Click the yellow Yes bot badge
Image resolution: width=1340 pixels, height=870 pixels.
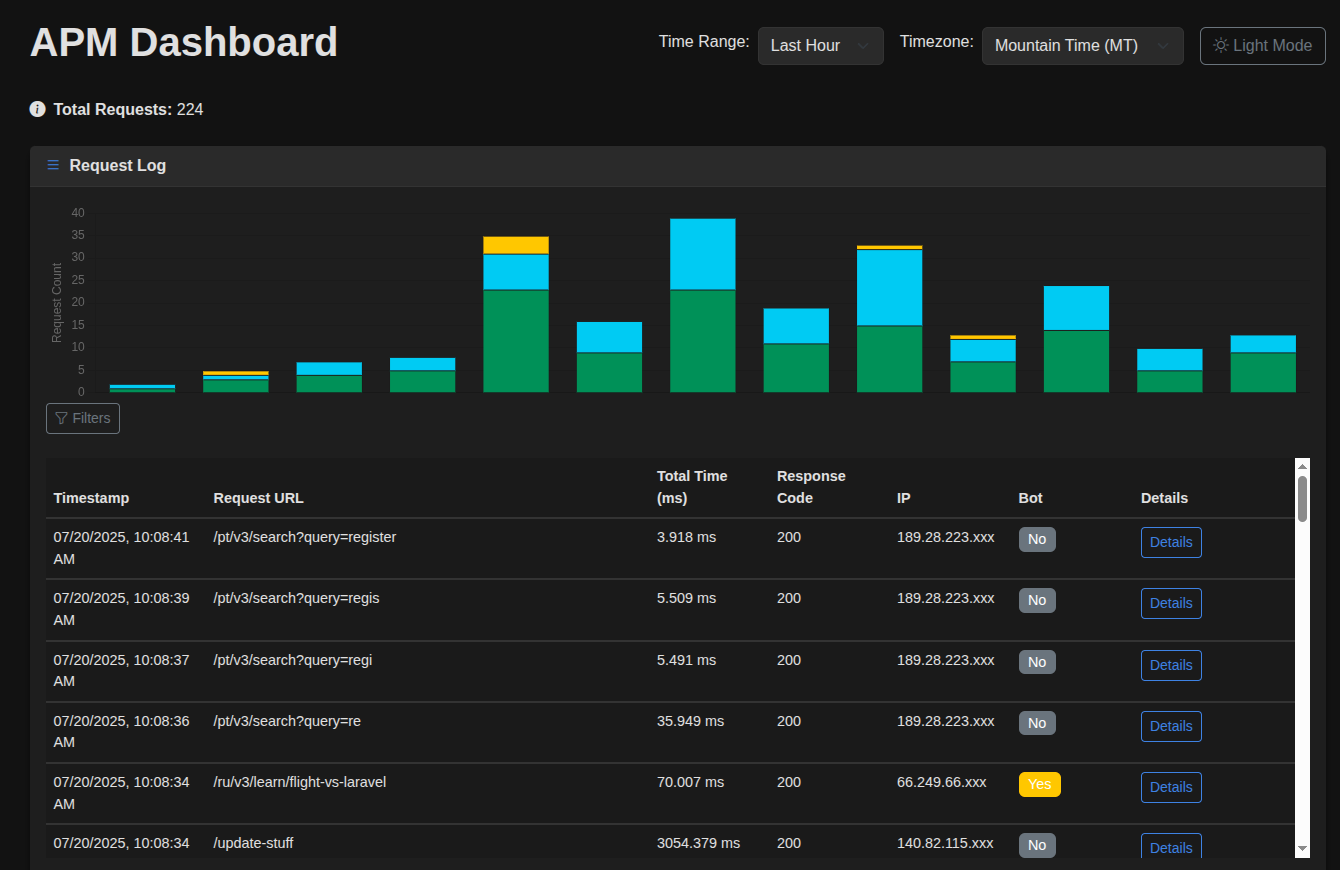(x=1040, y=784)
